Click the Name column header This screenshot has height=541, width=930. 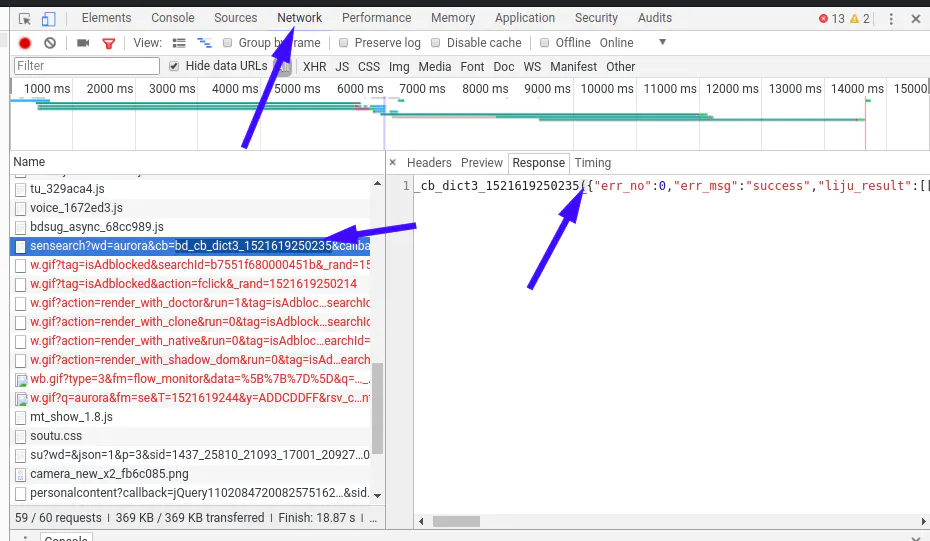(197, 162)
